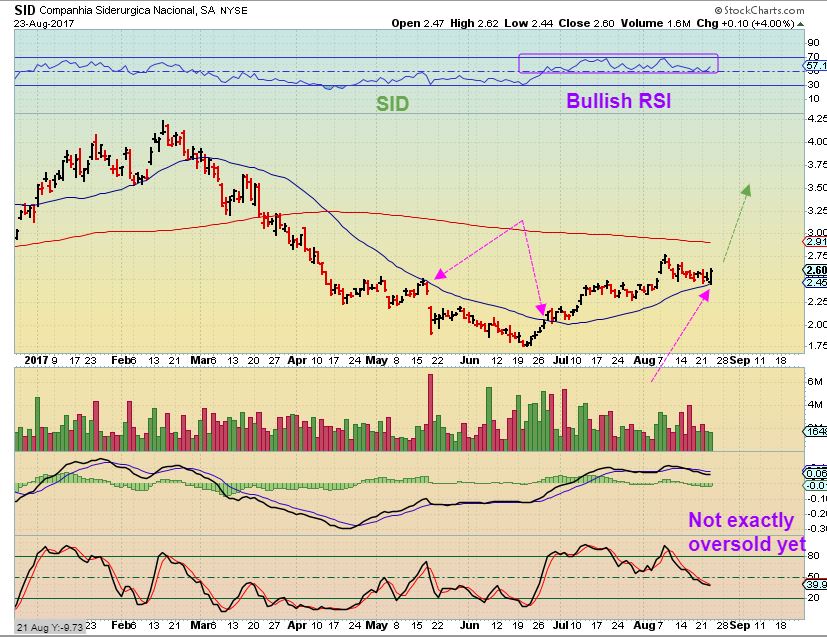
Task: Click the Sep label under the price panel
Action: (740, 360)
